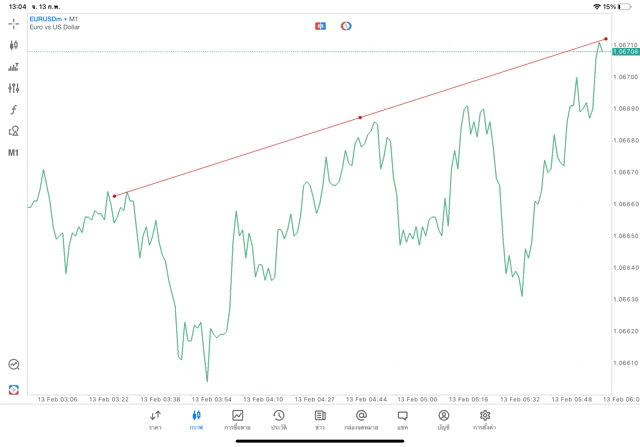Image resolution: width=640 pixels, height=447 pixels.
Task: Open the ข่าว (News) tab
Action: (x=320, y=419)
